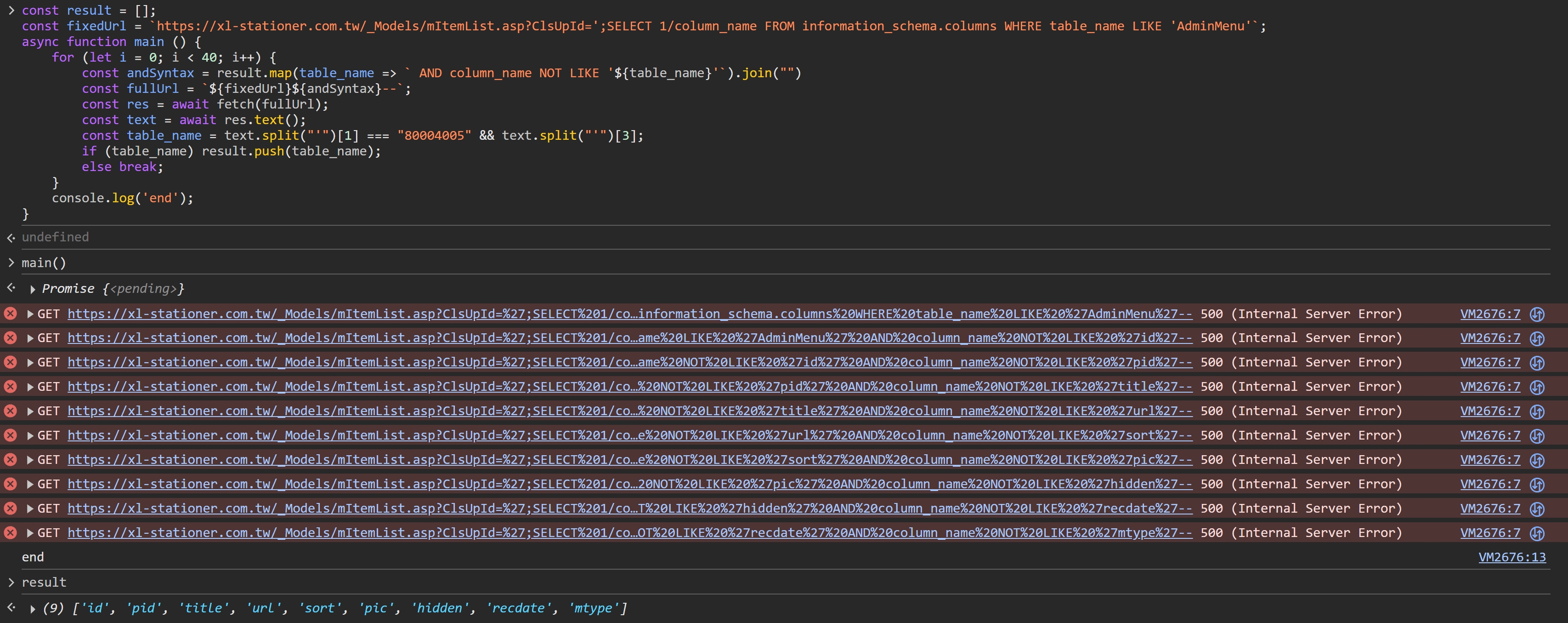
Task: Click the network reveal icon on the %27title%27-- row
Action: (x=1537, y=387)
